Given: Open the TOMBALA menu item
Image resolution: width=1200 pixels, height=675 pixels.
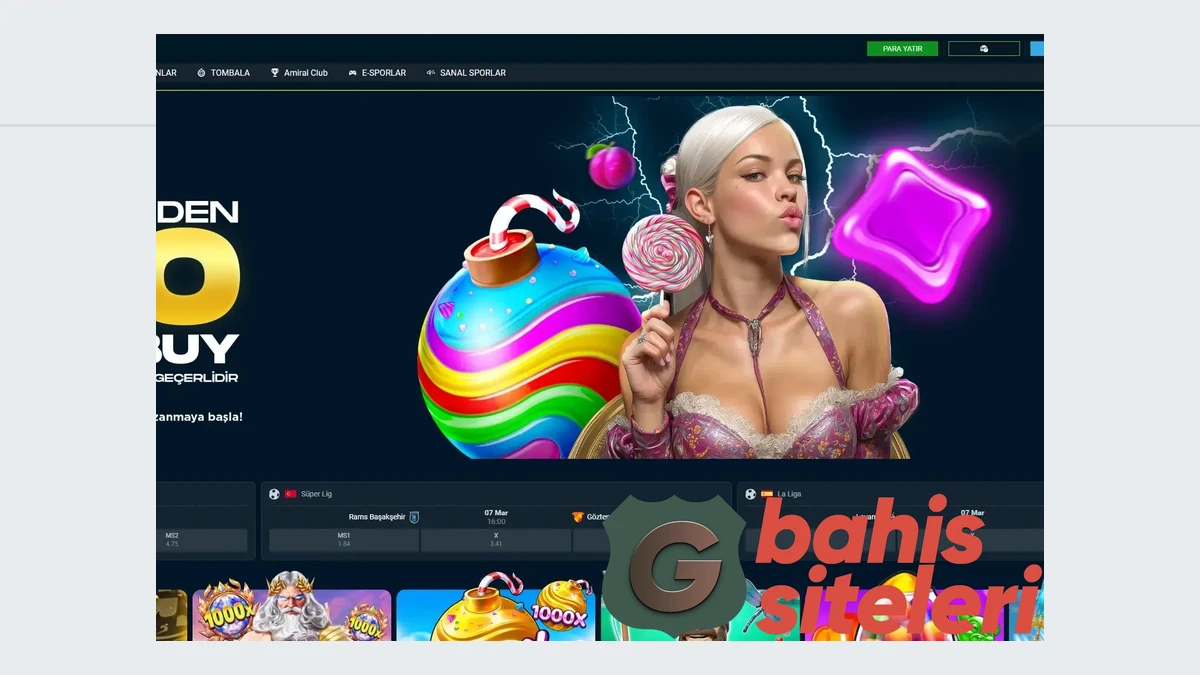Looking at the screenshot, I should click(229, 73).
